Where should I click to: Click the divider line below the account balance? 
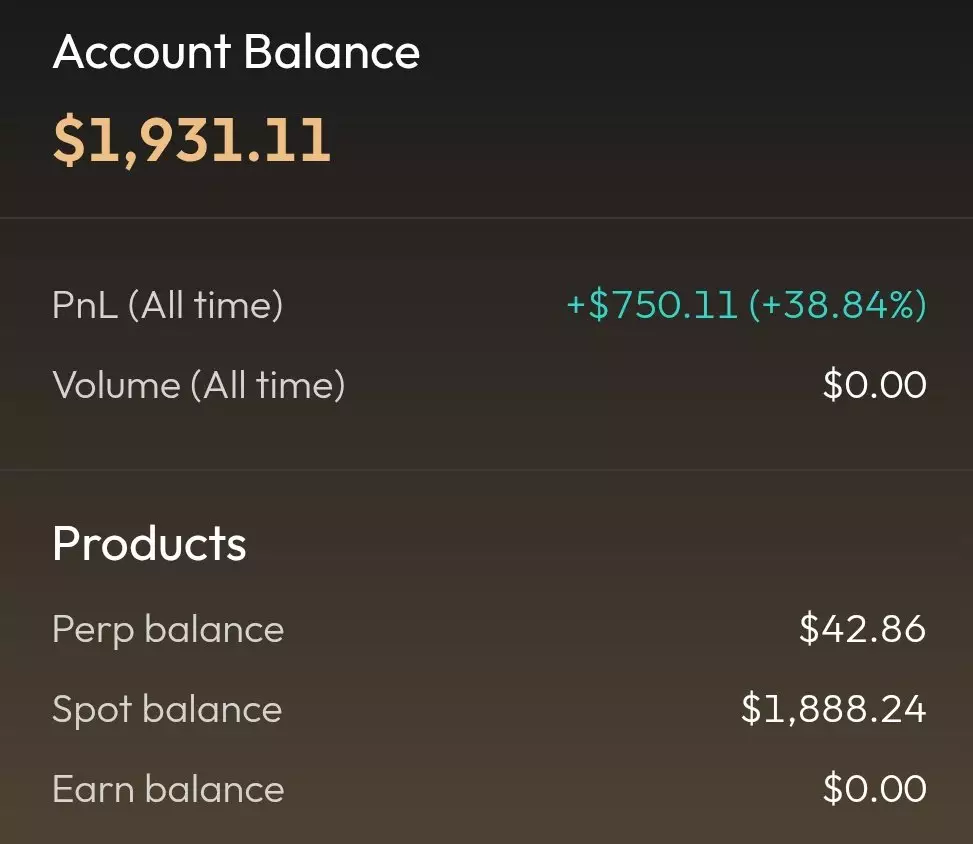pos(486,217)
